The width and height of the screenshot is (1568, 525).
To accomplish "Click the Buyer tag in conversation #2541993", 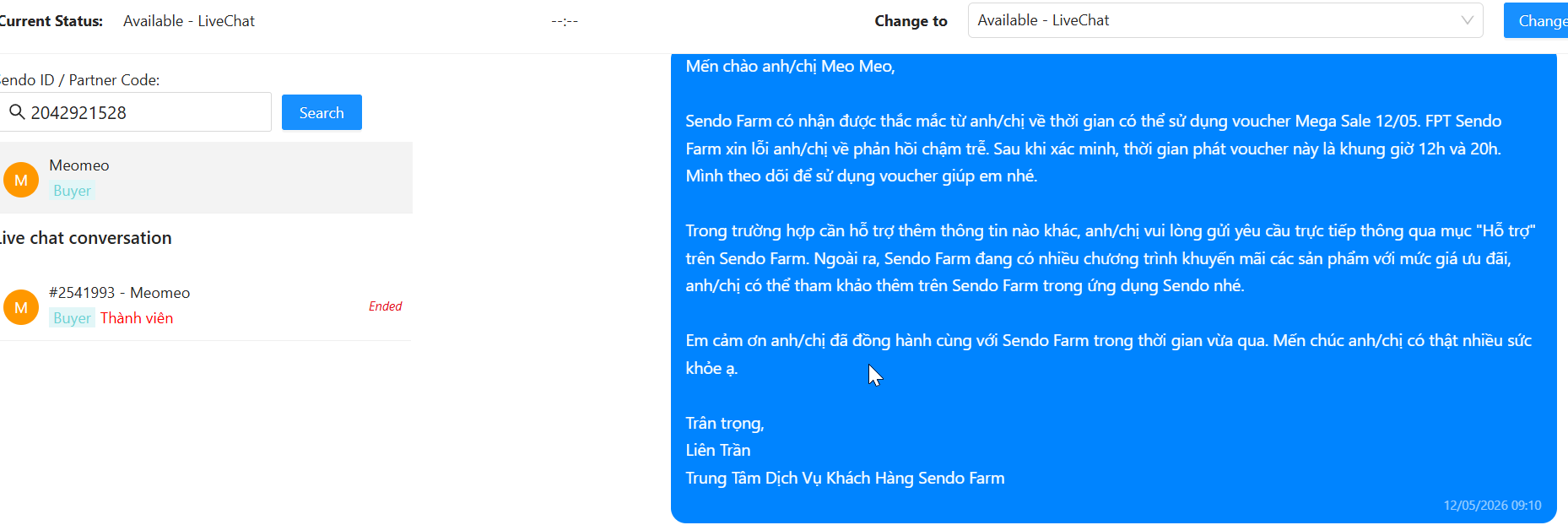I will click(72, 318).
